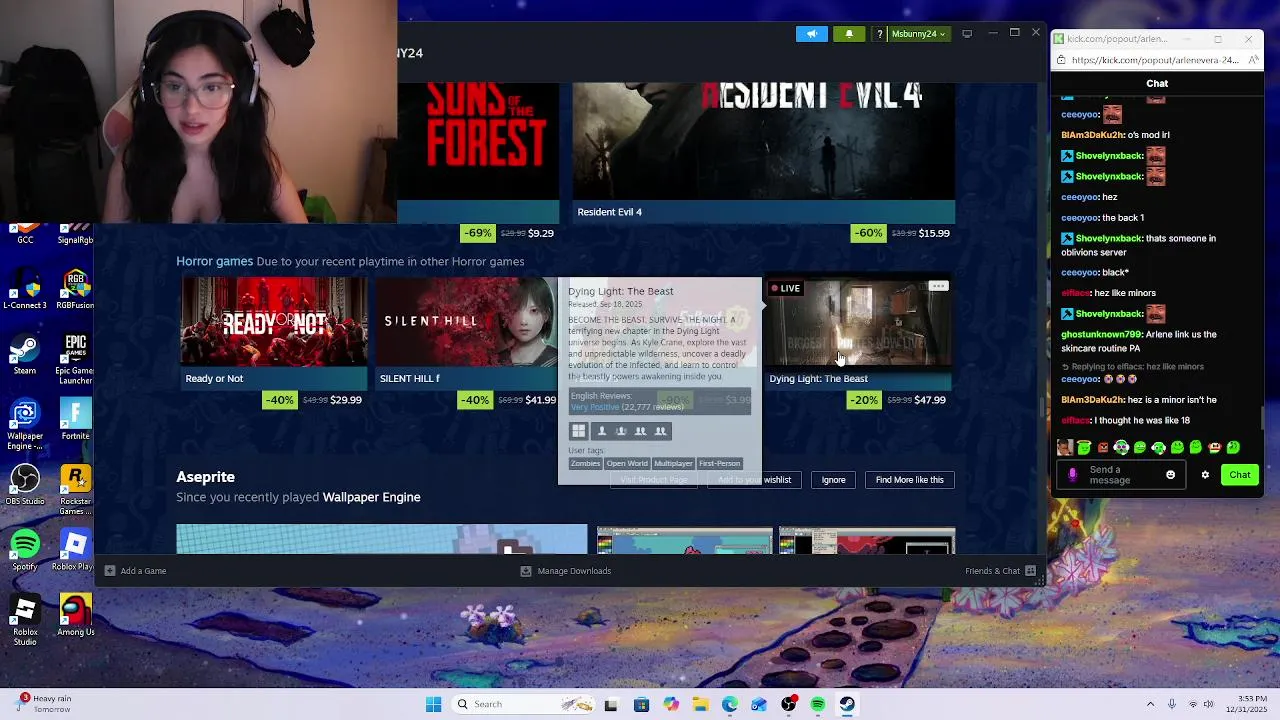Open Steam help question mark icon
The width and height of the screenshot is (1280, 720).
point(879,34)
